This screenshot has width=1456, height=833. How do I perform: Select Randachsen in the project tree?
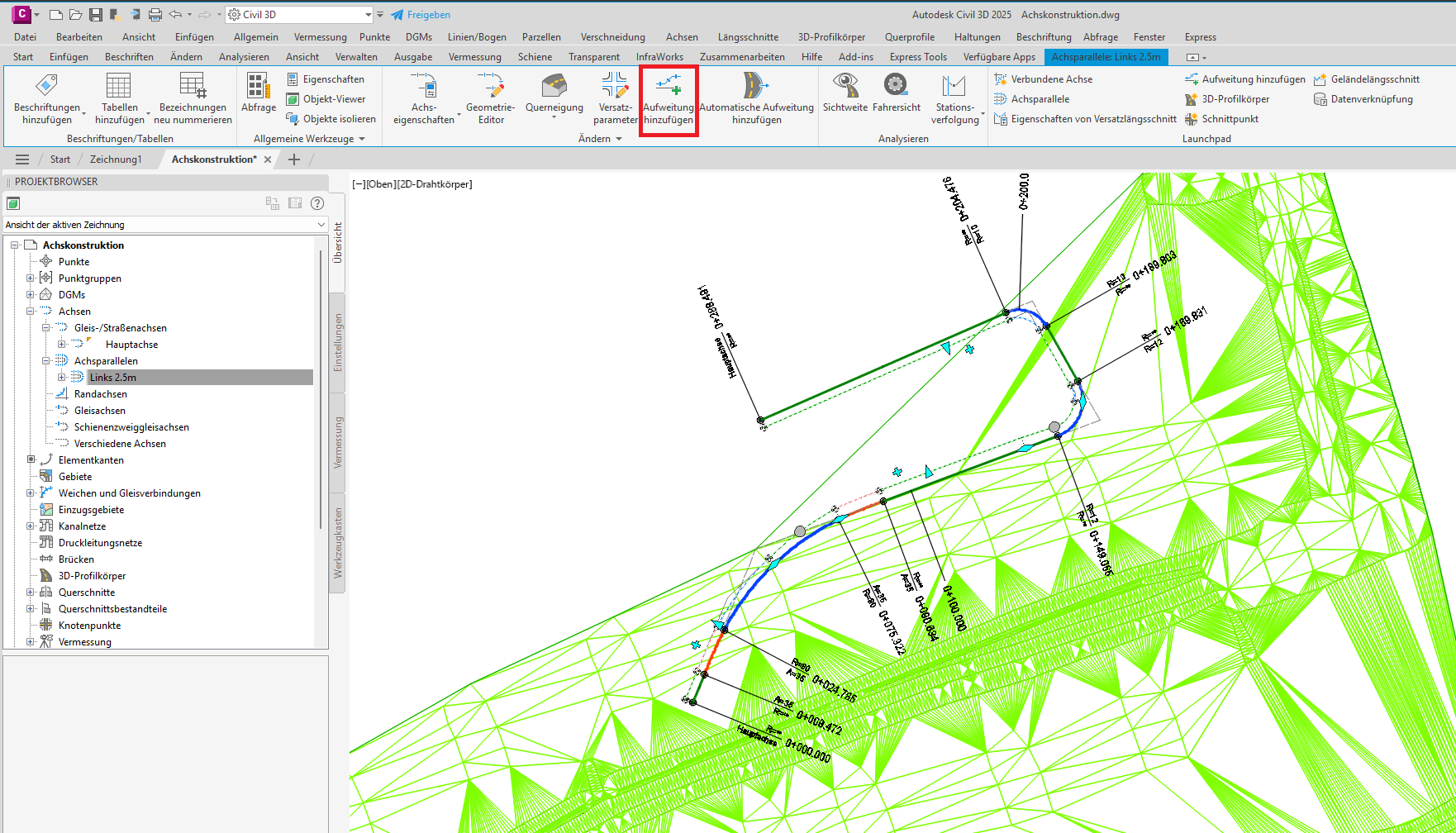(101, 394)
